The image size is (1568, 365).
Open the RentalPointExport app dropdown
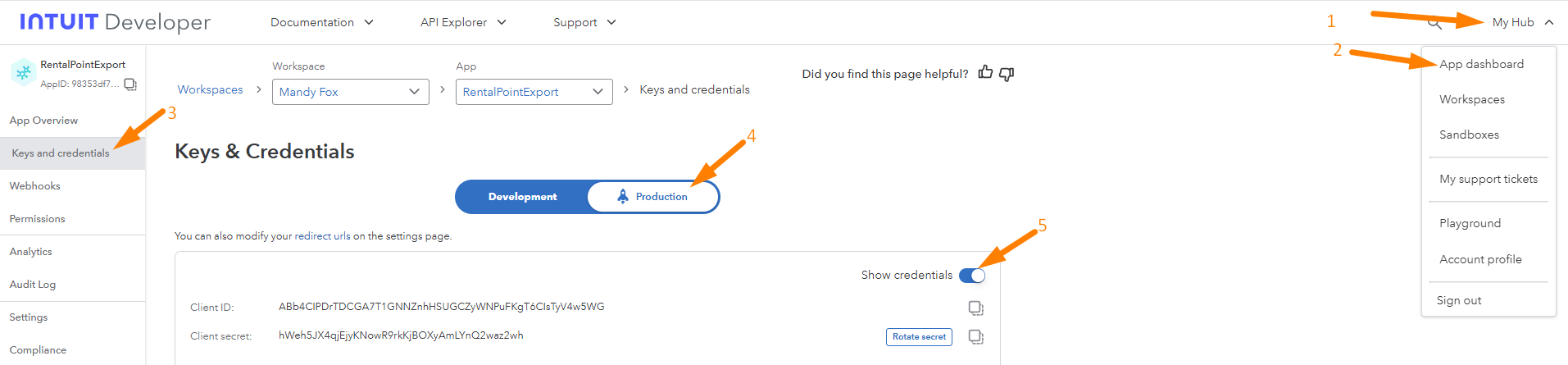coord(534,92)
